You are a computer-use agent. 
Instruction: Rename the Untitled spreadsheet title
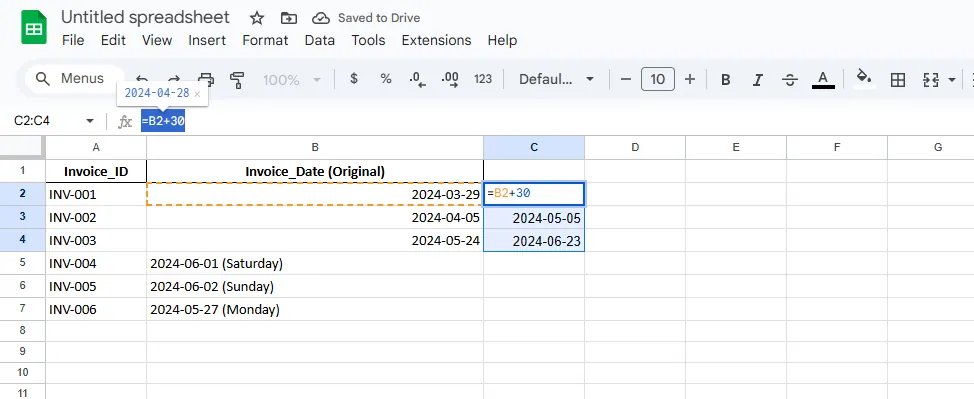tap(145, 17)
